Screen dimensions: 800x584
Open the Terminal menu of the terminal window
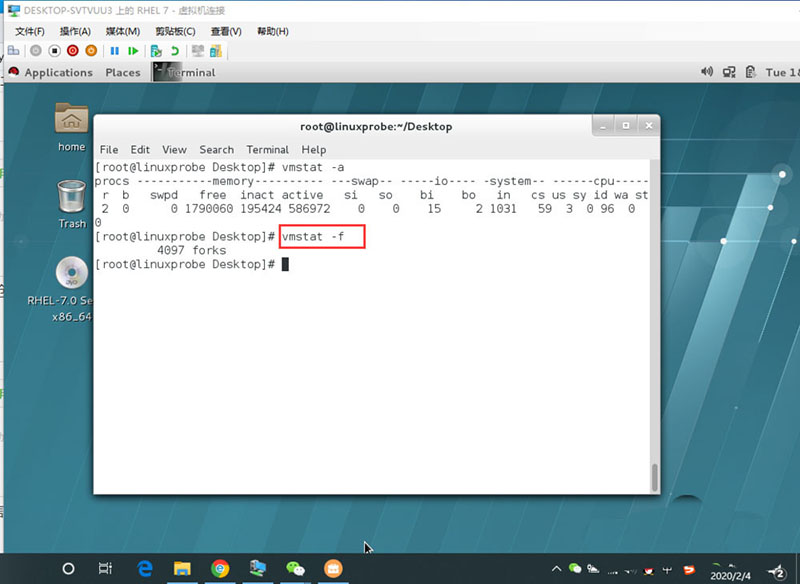[267, 149]
